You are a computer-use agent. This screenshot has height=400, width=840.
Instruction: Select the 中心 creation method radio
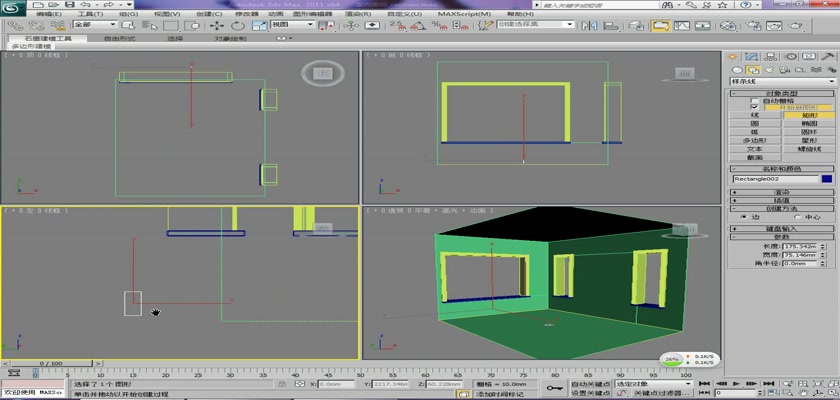click(x=797, y=217)
